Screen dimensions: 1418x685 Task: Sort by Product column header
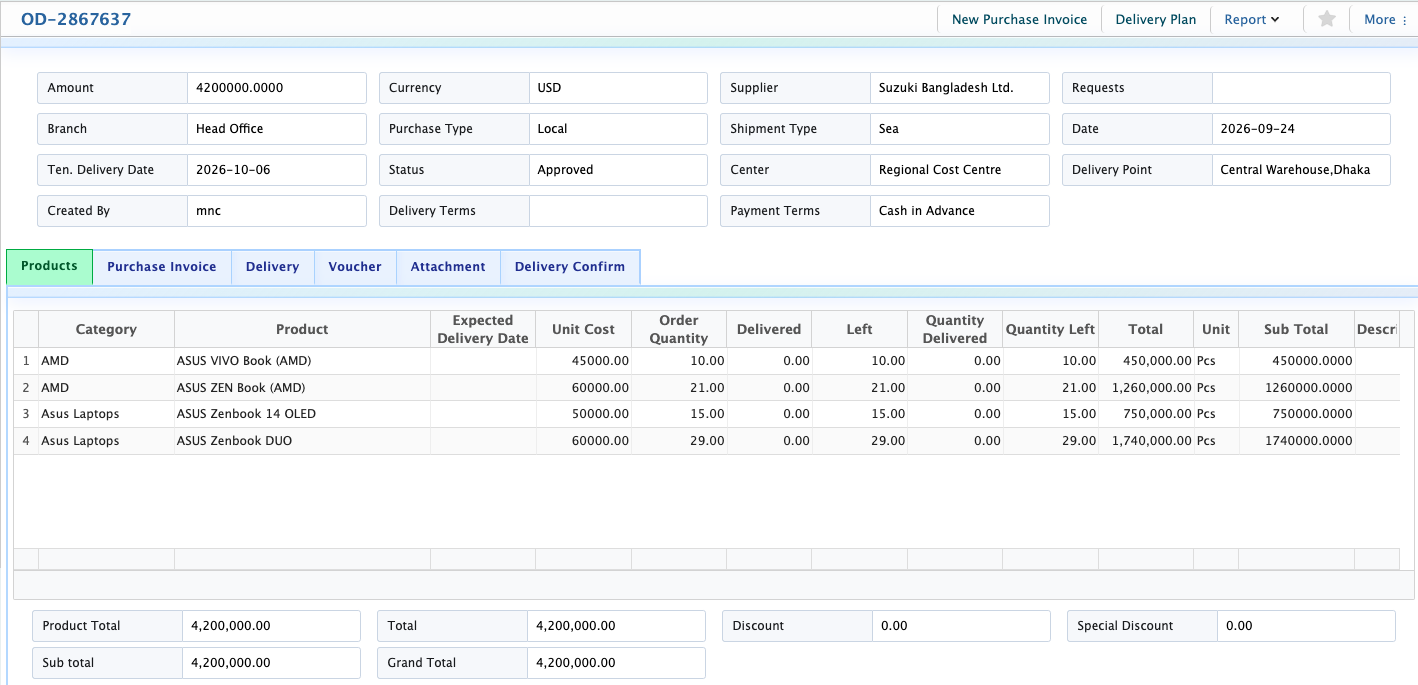coord(302,329)
